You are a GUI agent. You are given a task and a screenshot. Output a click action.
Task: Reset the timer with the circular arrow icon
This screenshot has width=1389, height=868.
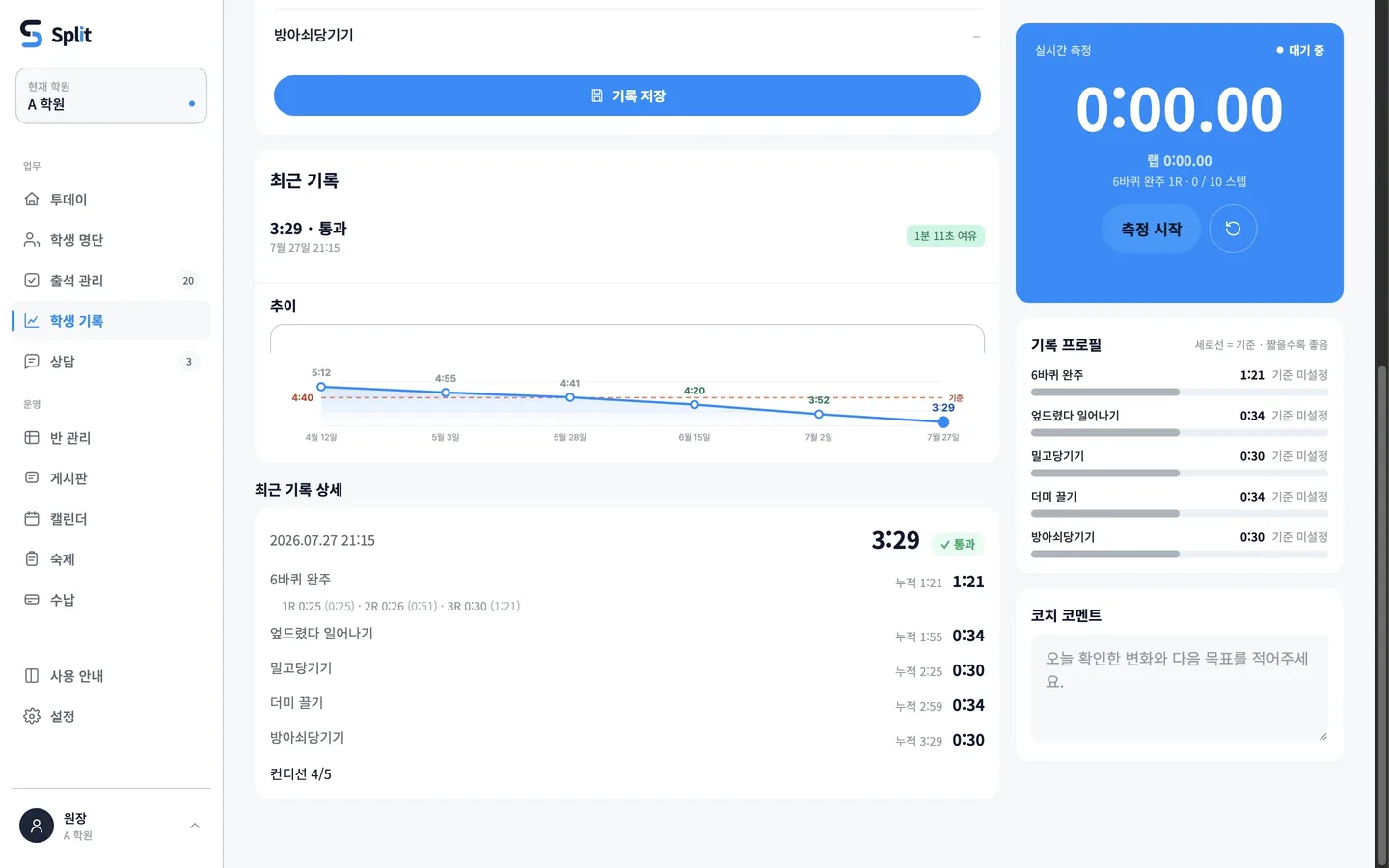coord(1233,229)
